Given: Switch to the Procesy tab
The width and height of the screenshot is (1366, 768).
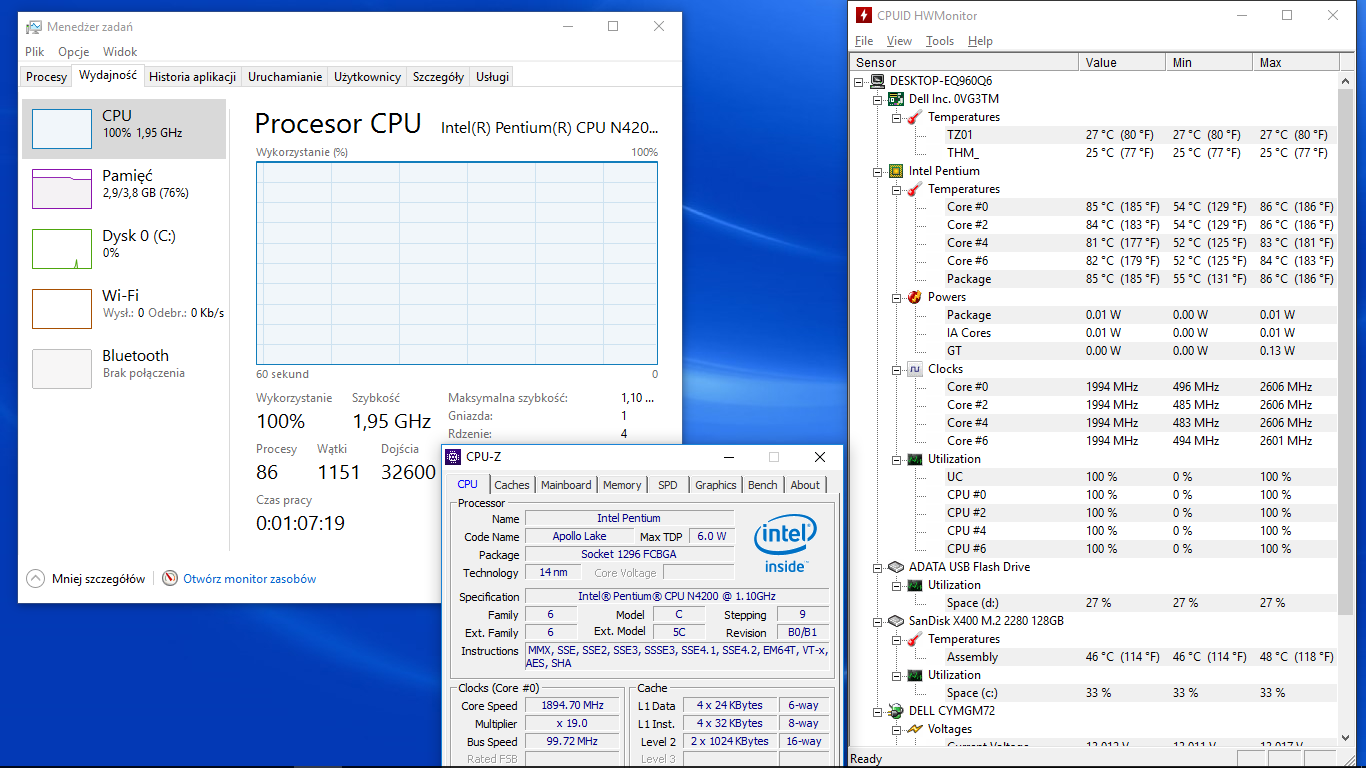Looking at the screenshot, I should 46,77.
